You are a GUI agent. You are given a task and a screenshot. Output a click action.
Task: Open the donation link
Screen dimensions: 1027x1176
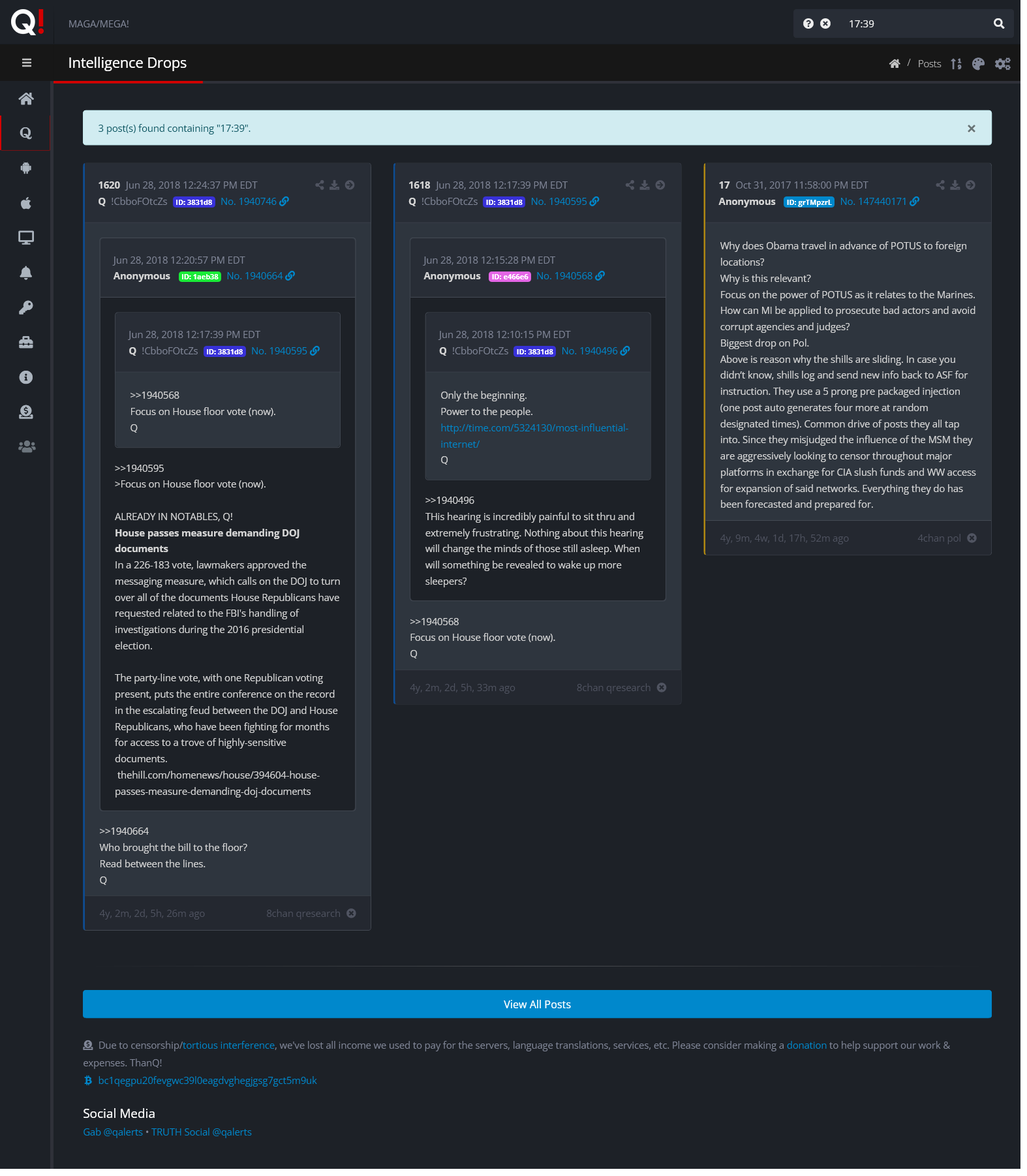click(x=806, y=1045)
